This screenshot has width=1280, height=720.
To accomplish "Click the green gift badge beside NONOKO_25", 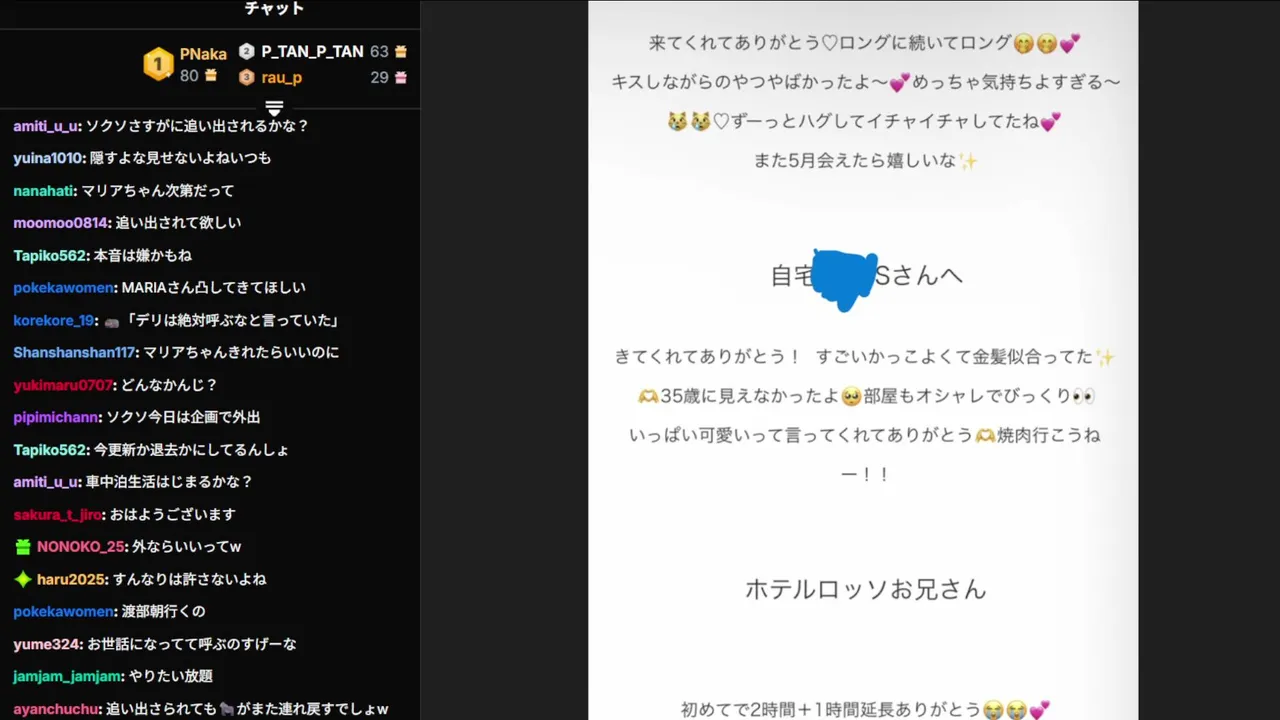I will coord(23,547).
